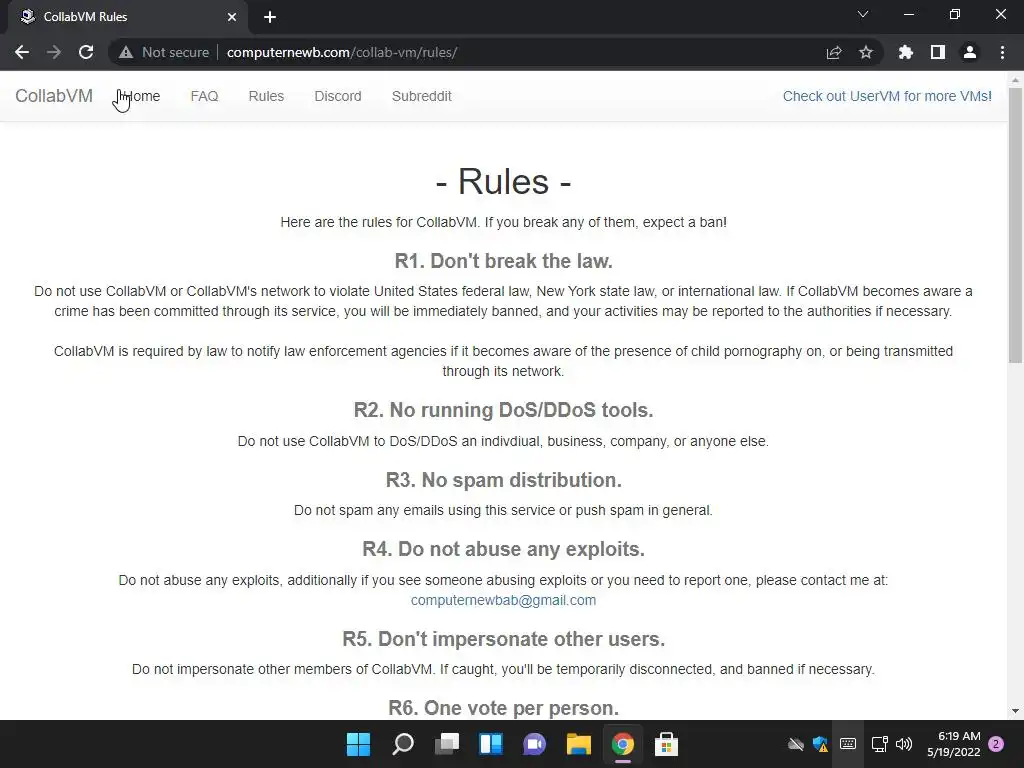Screen dimensions: 1024x768
Task: Open the clock showing 6:19 AM
Action: pos(953,744)
